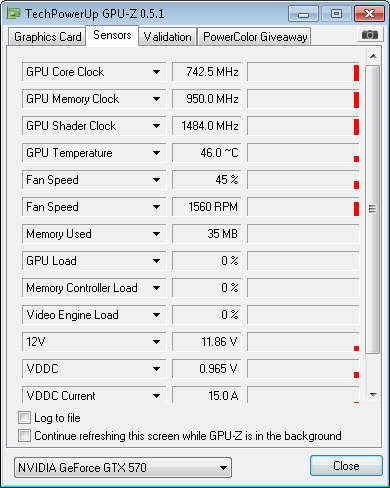Image resolution: width=390 pixels, height=488 pixels.
Task: Close window using red X button
Action: pos(369,14)
